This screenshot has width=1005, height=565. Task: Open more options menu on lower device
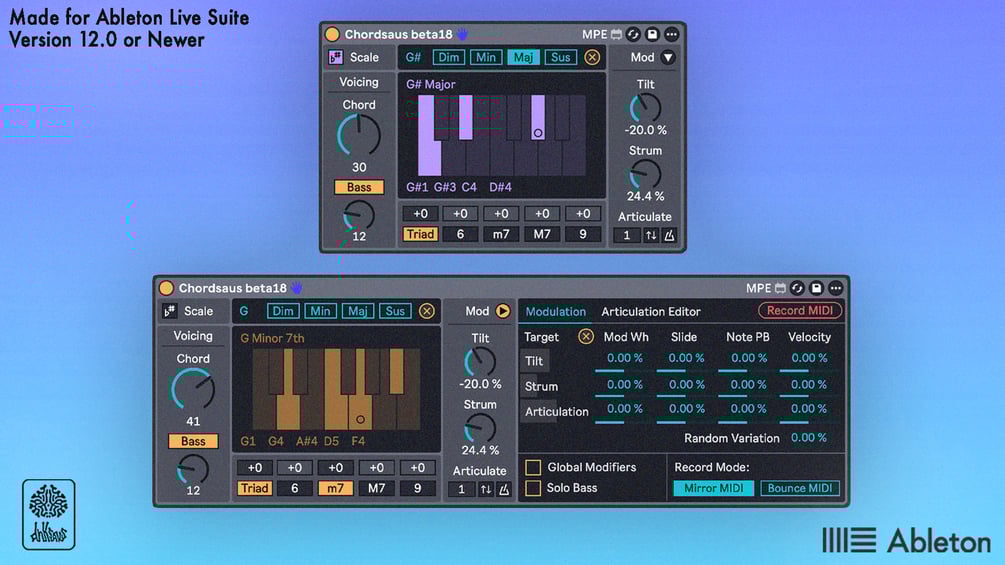tap(835, 288)
